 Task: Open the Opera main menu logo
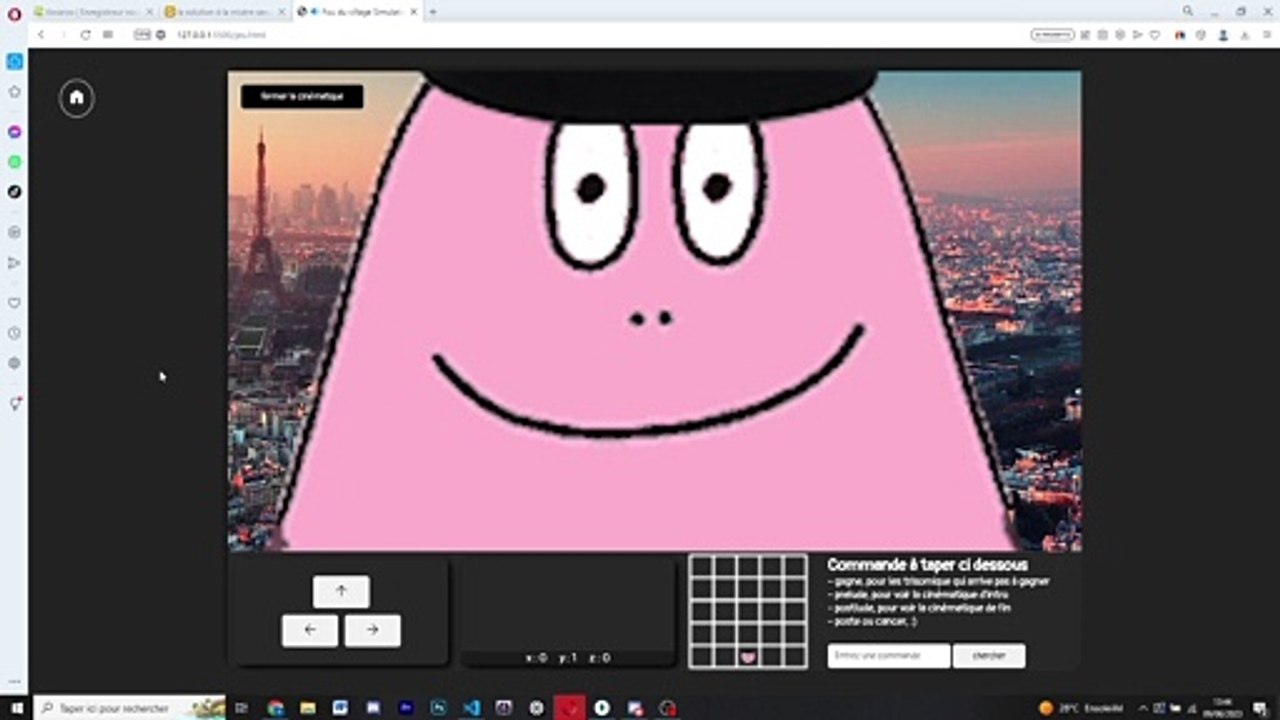click(14, 13)
